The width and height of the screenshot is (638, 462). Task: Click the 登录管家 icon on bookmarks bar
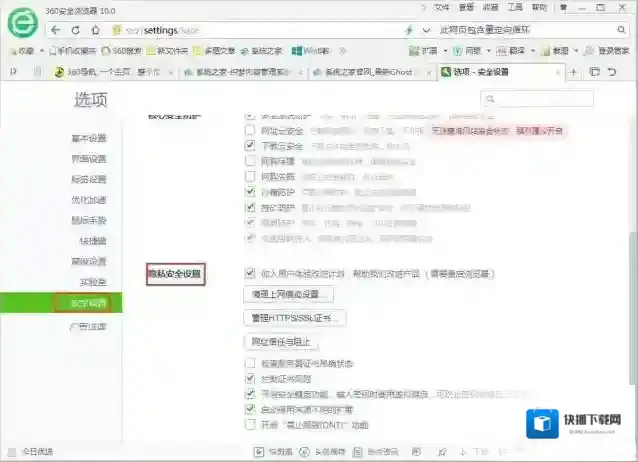[x=590, y=50]
